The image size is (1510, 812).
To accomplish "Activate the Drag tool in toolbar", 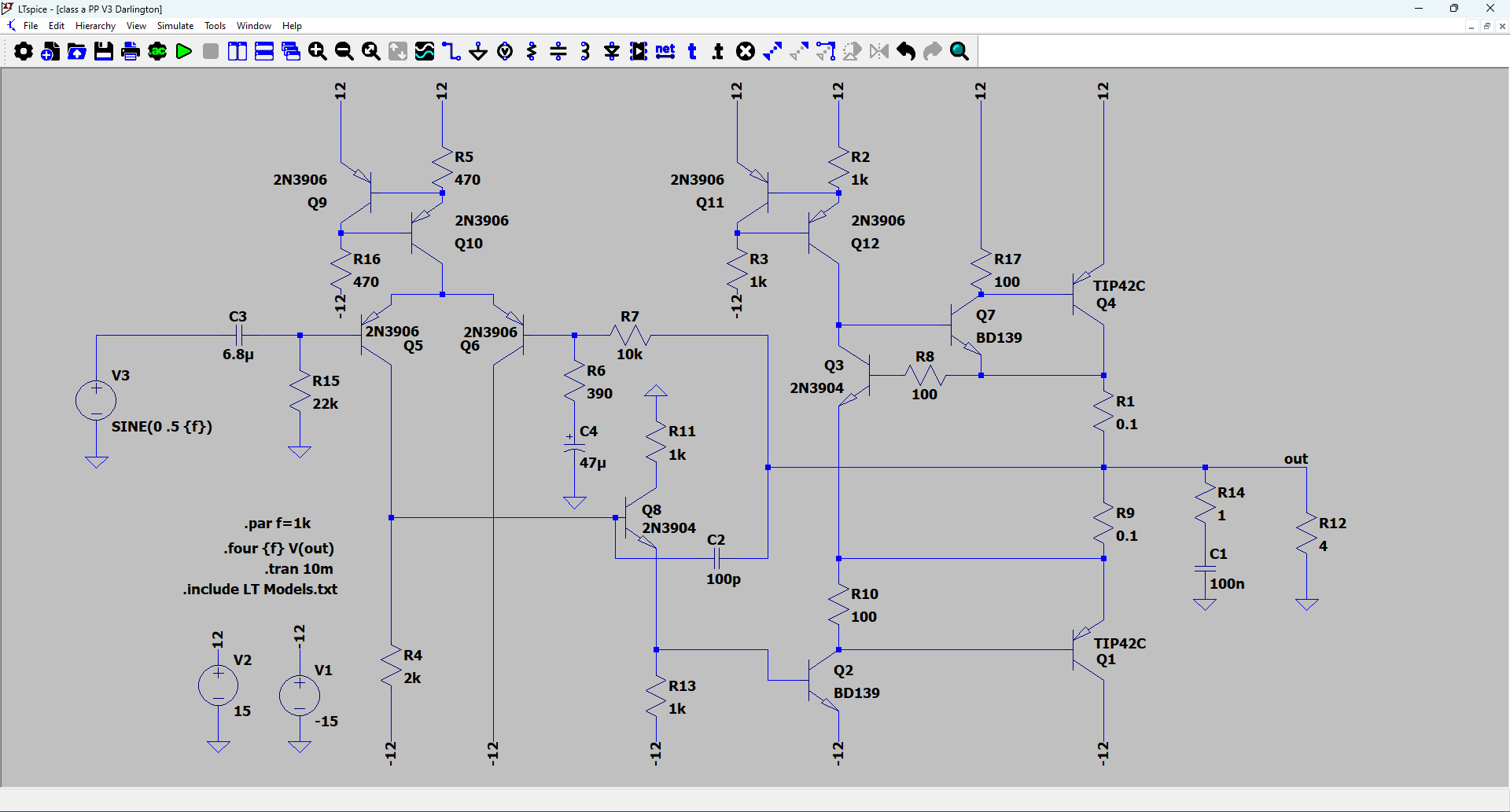I will point(826,52).
